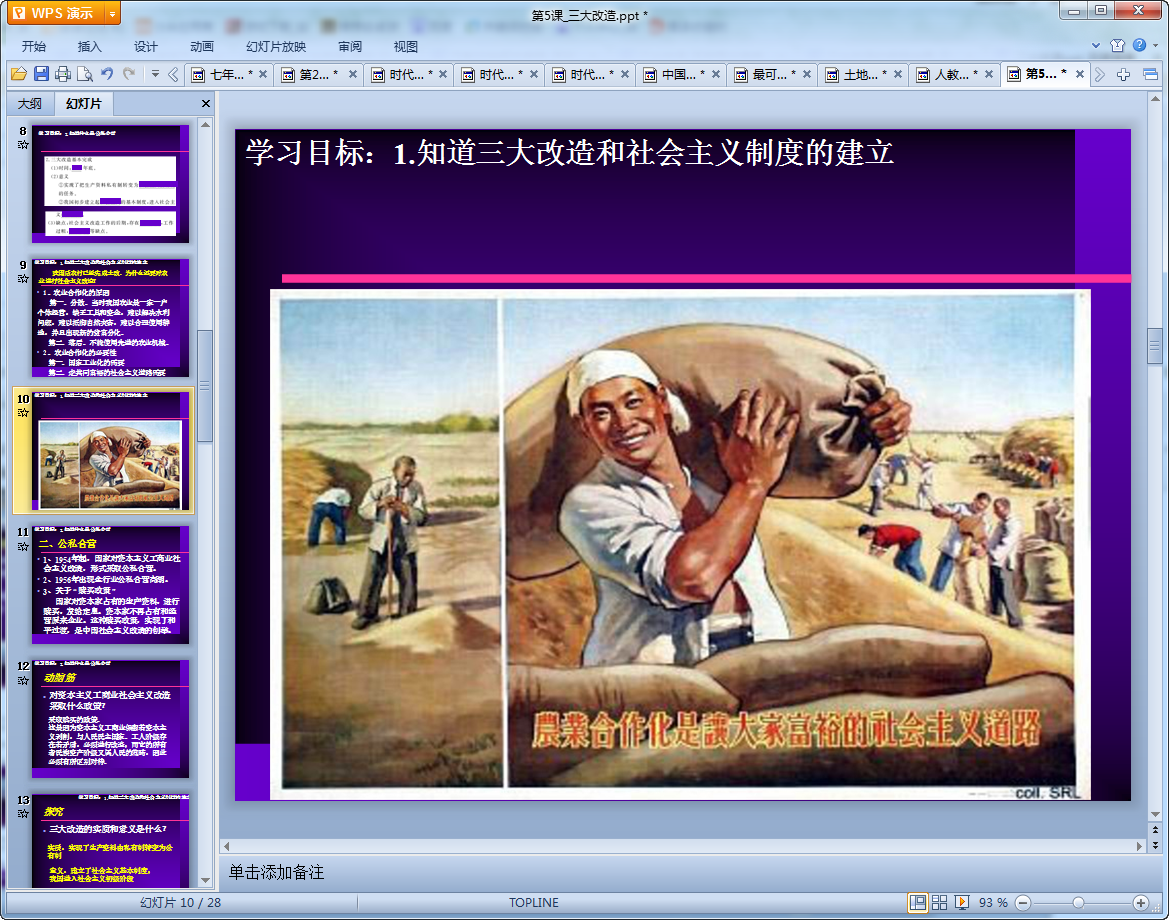Open the 幻灯片放映 menu tab
This screenshot has width=1169, height=920.
[276, 46]
